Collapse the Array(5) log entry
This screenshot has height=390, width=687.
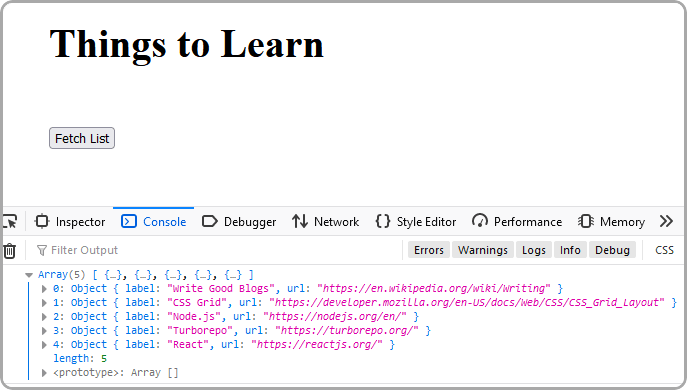click(29, 275)
